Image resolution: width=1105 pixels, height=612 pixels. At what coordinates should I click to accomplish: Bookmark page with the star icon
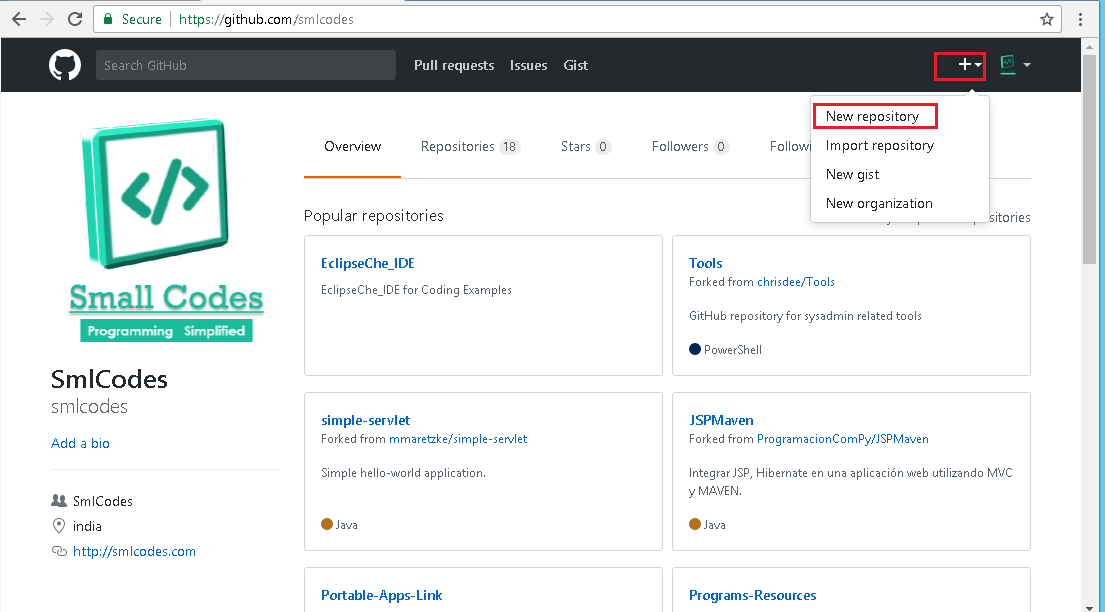pyautogui.click(x=1047, y=19)
